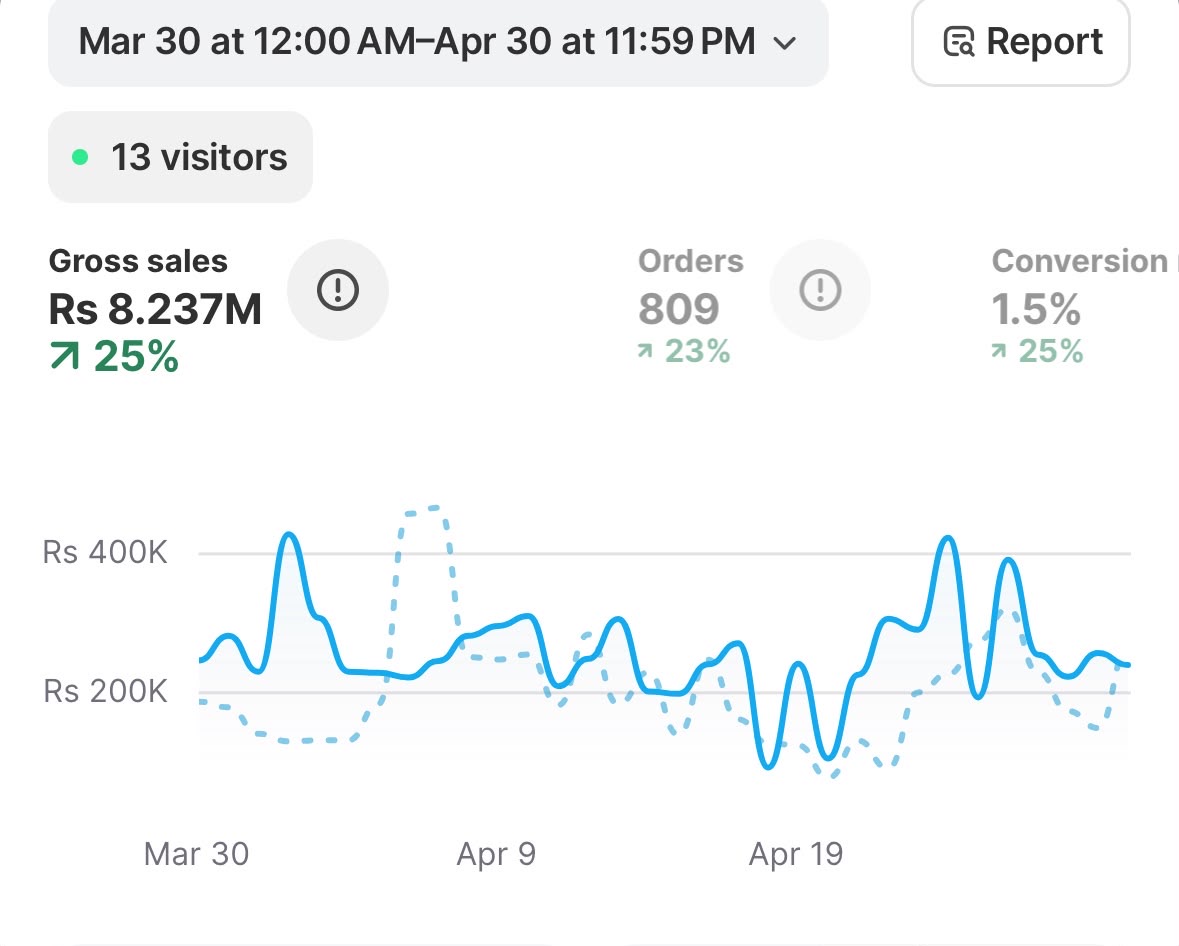Select the Conversion rate metric card
This screenshot has height=946, width=1179.
[x=1083, y=305]
